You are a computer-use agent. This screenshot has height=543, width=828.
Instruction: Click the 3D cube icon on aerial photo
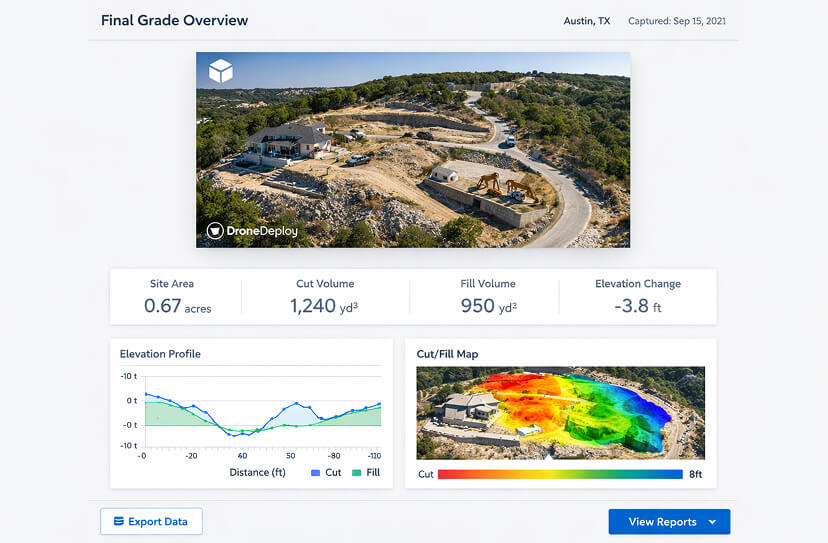pos(220,71)
